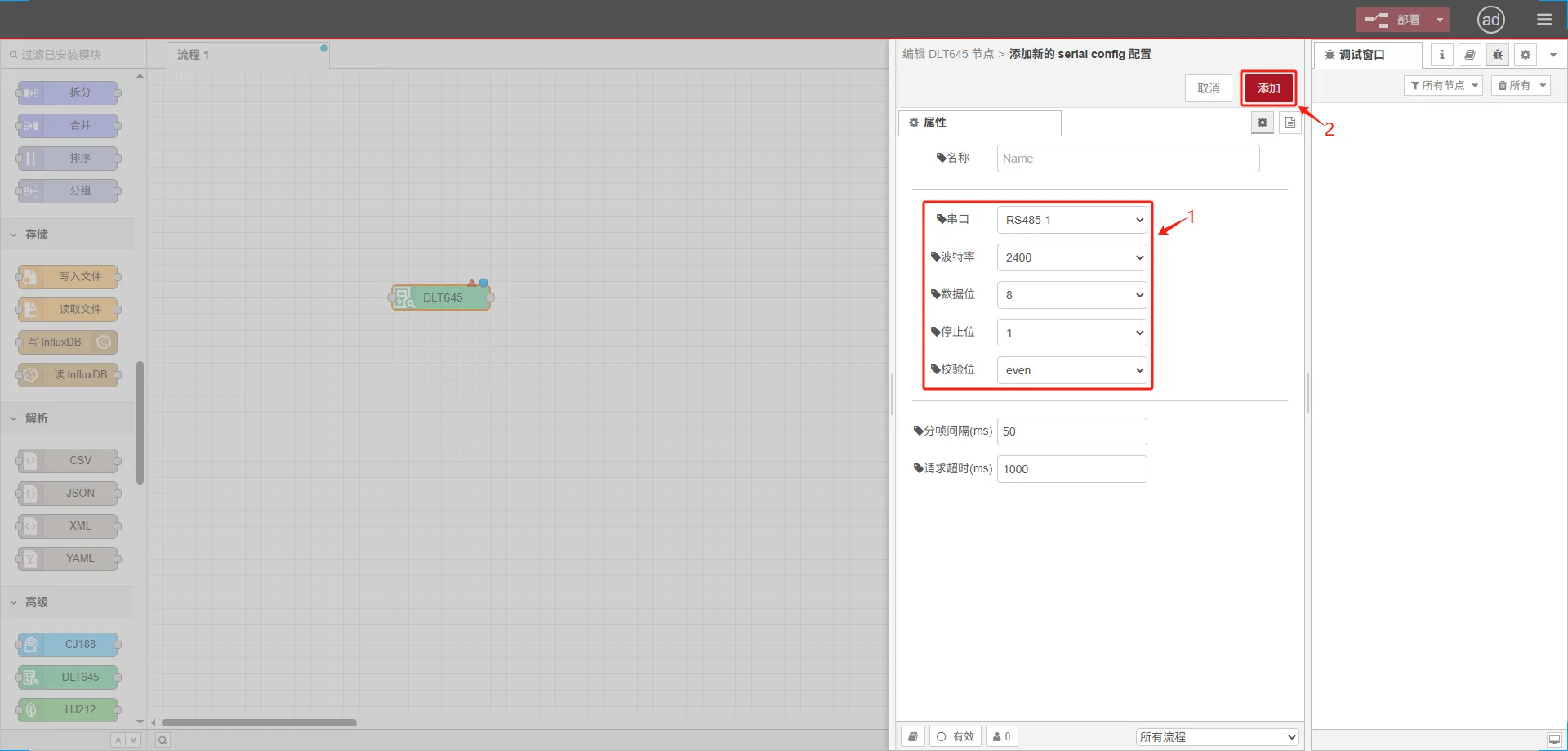Open the 串口 RS485-1 dropdown
1568x751 pixels.
click(x=1071, y=220)
